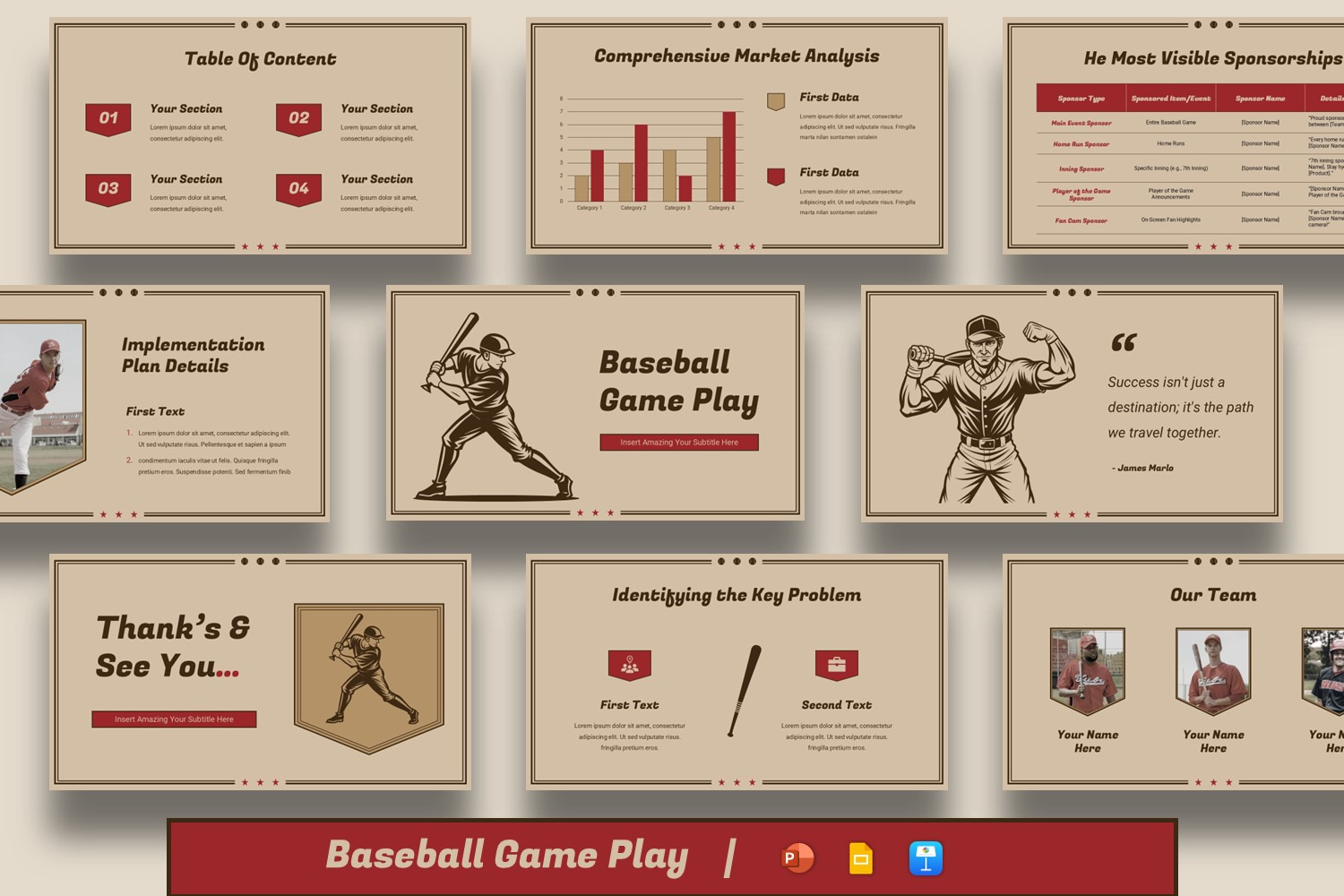The height and width of the screenshot is (896, 1344).
Task: Click the PowerPoint icon in the bottom banner
Action: [797, 858]
